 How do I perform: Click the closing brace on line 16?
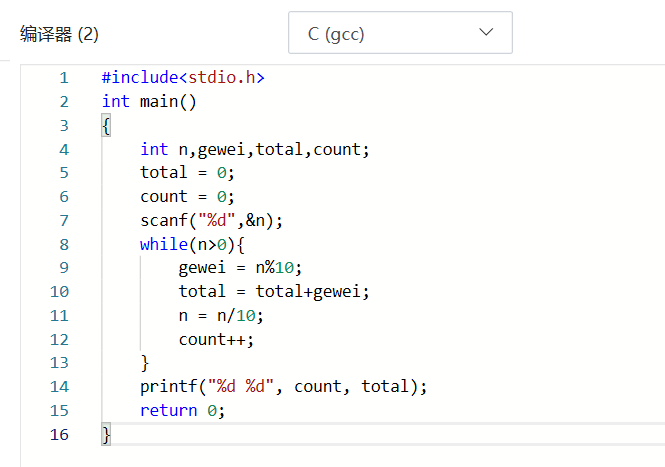coord(106,434)
